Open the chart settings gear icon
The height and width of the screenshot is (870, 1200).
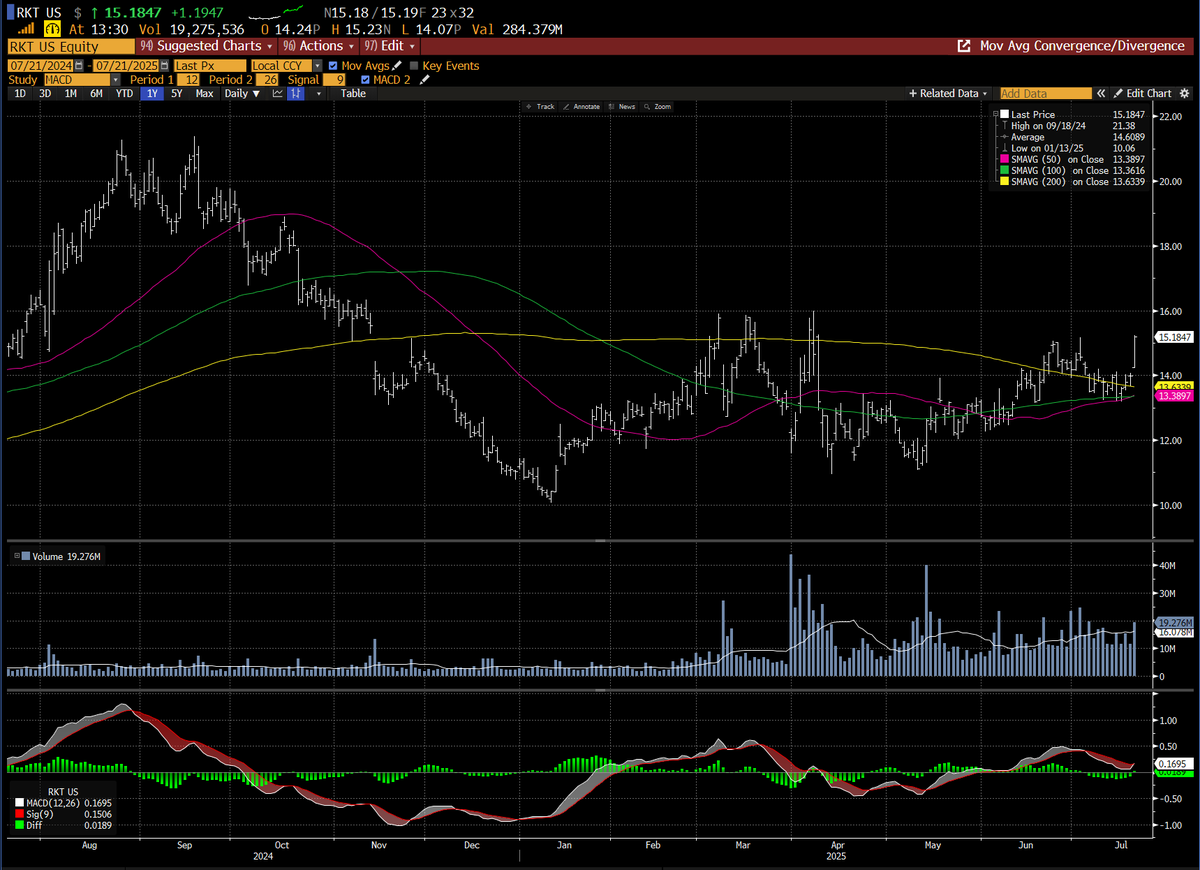tap(1184, 93)
